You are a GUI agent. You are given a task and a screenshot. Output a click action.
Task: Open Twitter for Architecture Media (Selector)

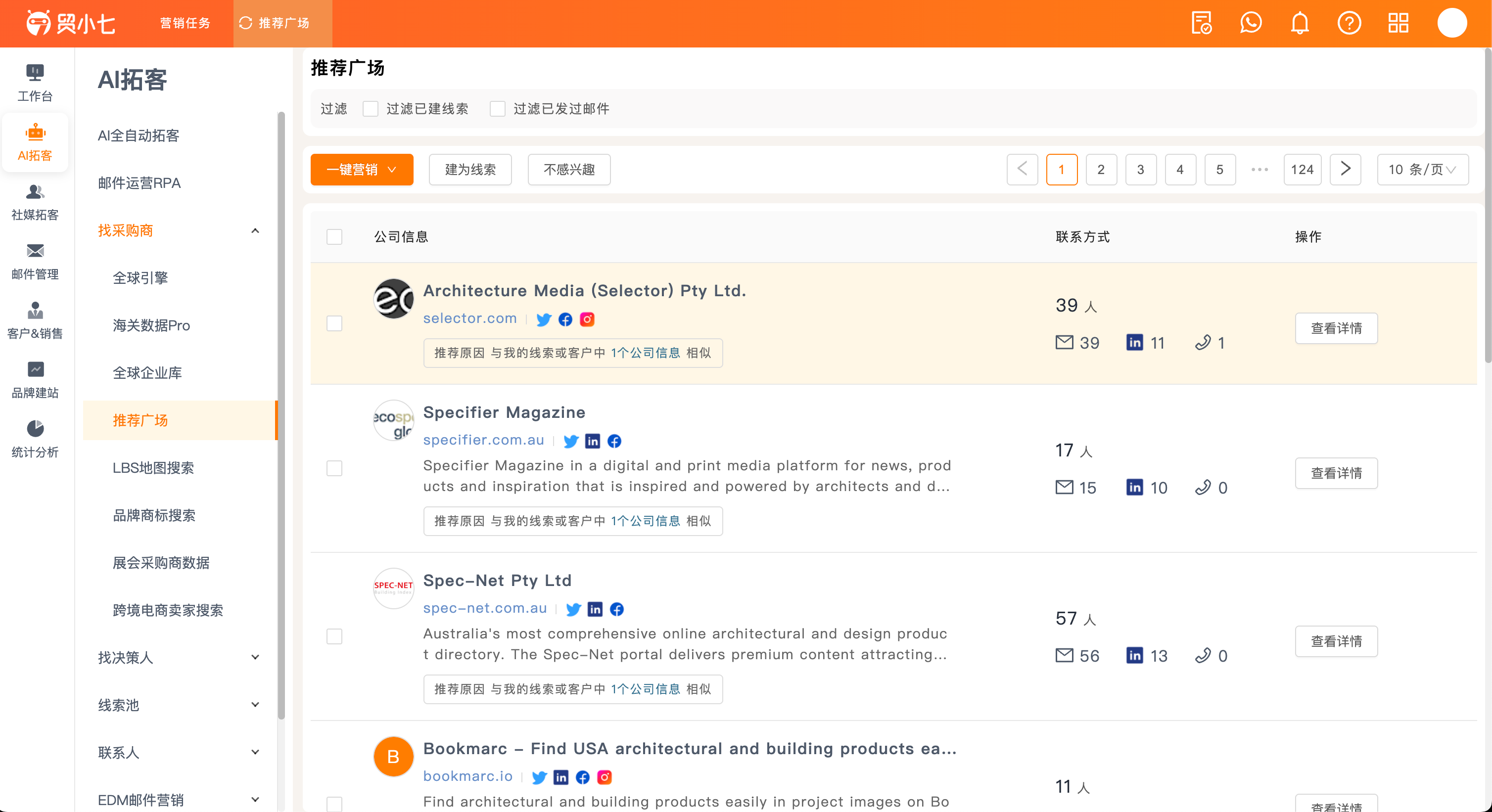tap(543, 319)
